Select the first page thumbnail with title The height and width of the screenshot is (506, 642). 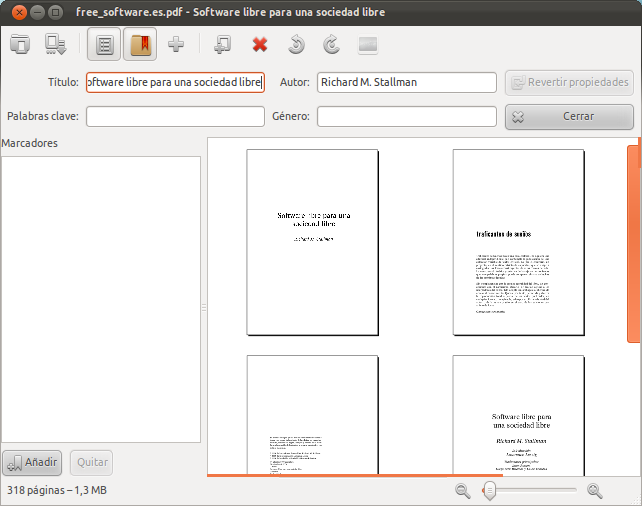(x=312, y=242)
